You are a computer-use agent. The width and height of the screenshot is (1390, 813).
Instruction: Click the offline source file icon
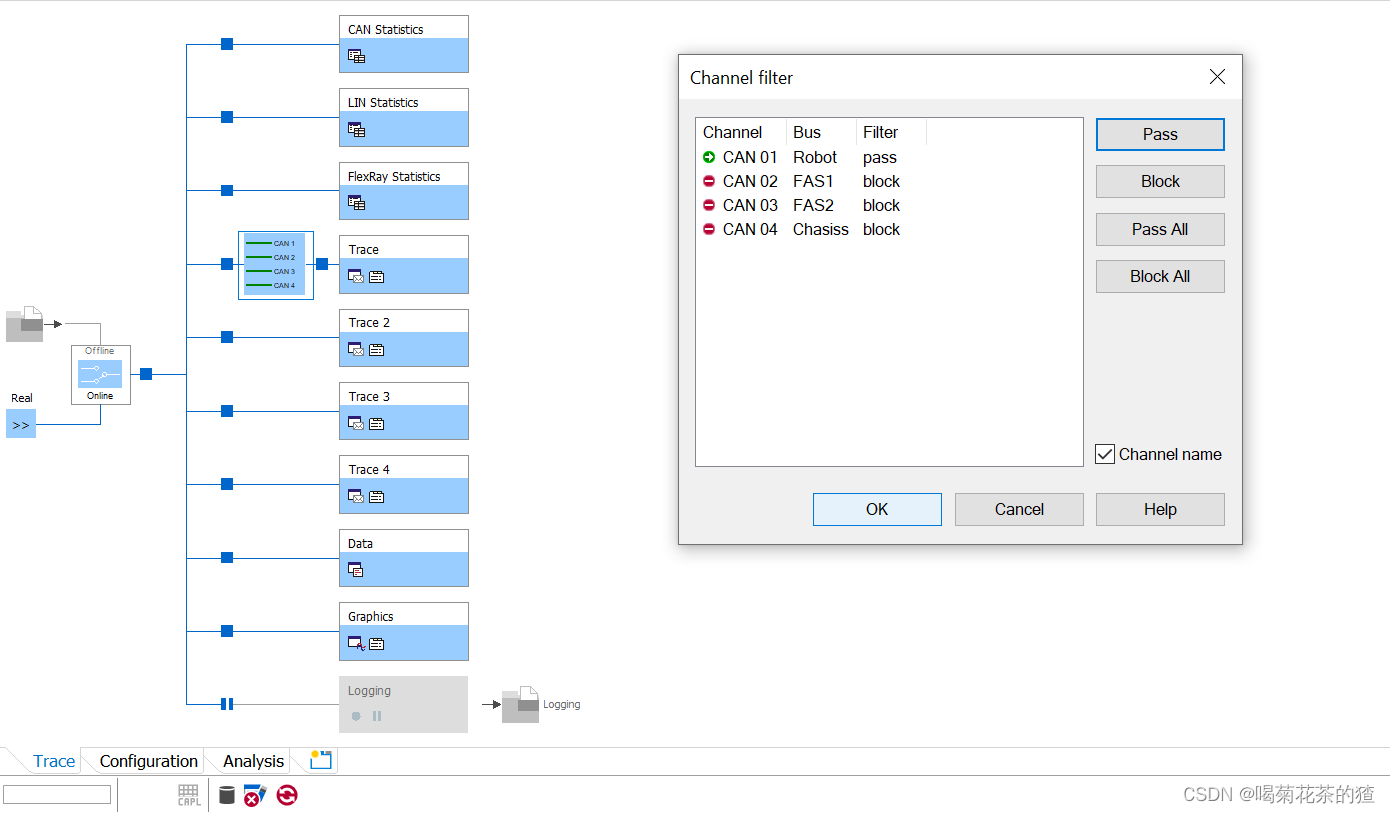[x=25, y=324]
